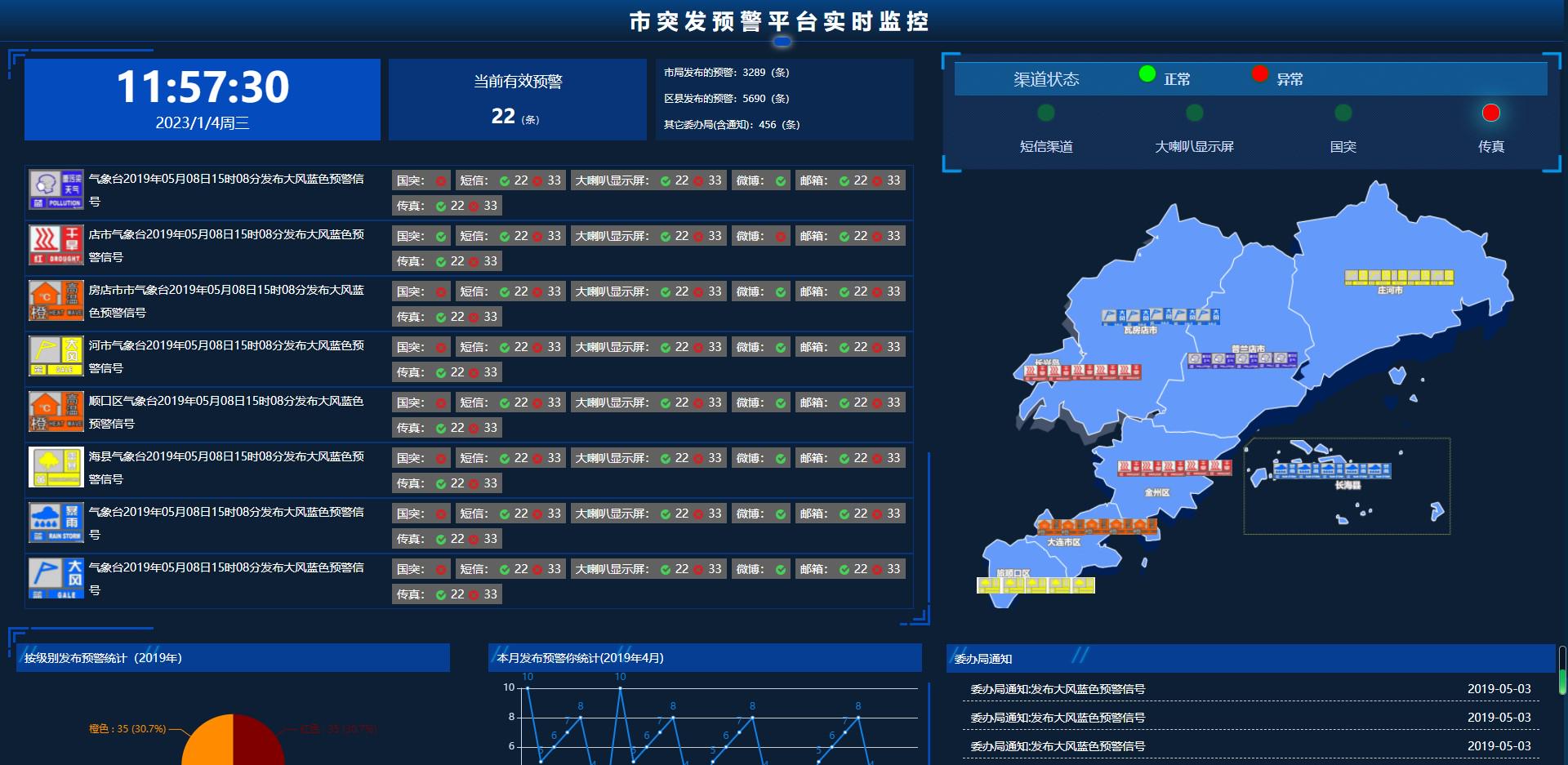
Task: Click the blue pollution warning icon
Action: (x=56, y=189)
